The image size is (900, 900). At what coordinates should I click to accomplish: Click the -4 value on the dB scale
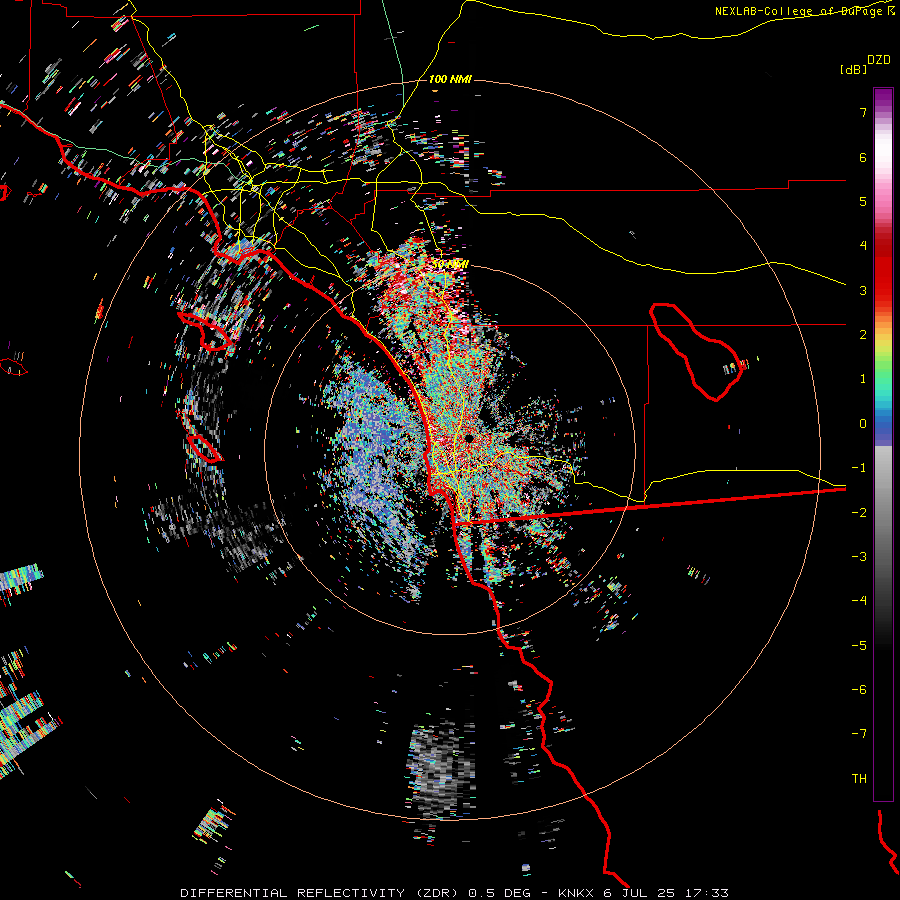click(859, 600)
